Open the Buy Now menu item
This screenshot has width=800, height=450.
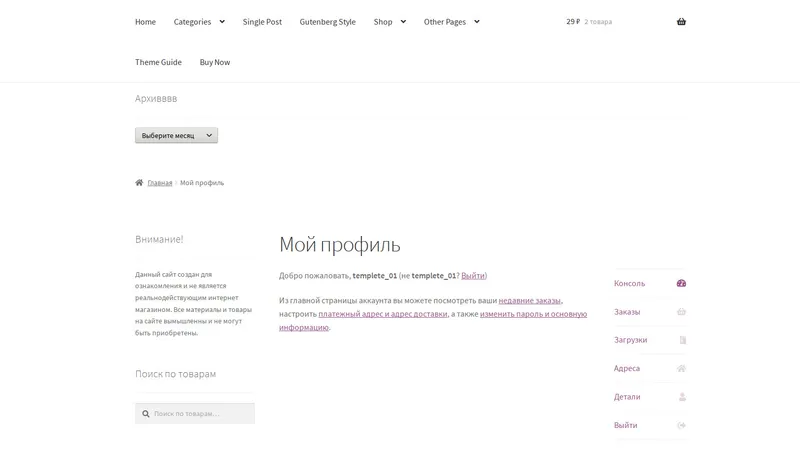point(215,62)
